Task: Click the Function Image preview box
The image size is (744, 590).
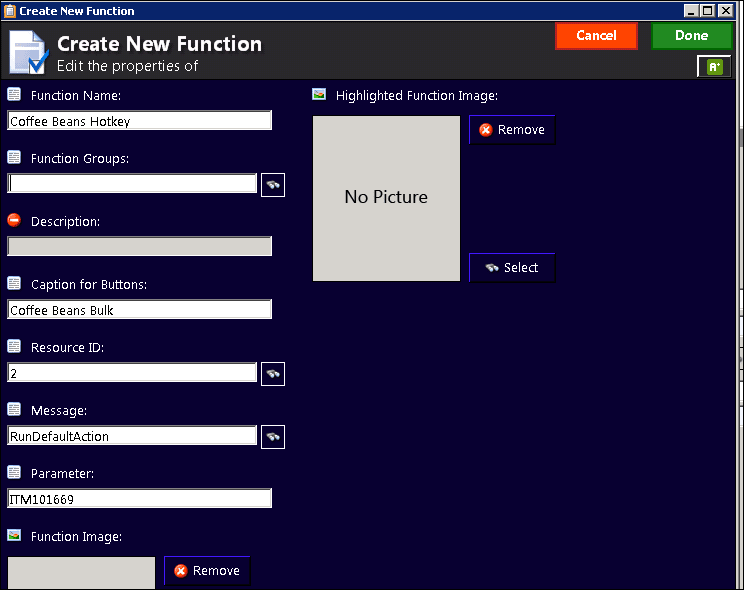Action: point(81,573)
